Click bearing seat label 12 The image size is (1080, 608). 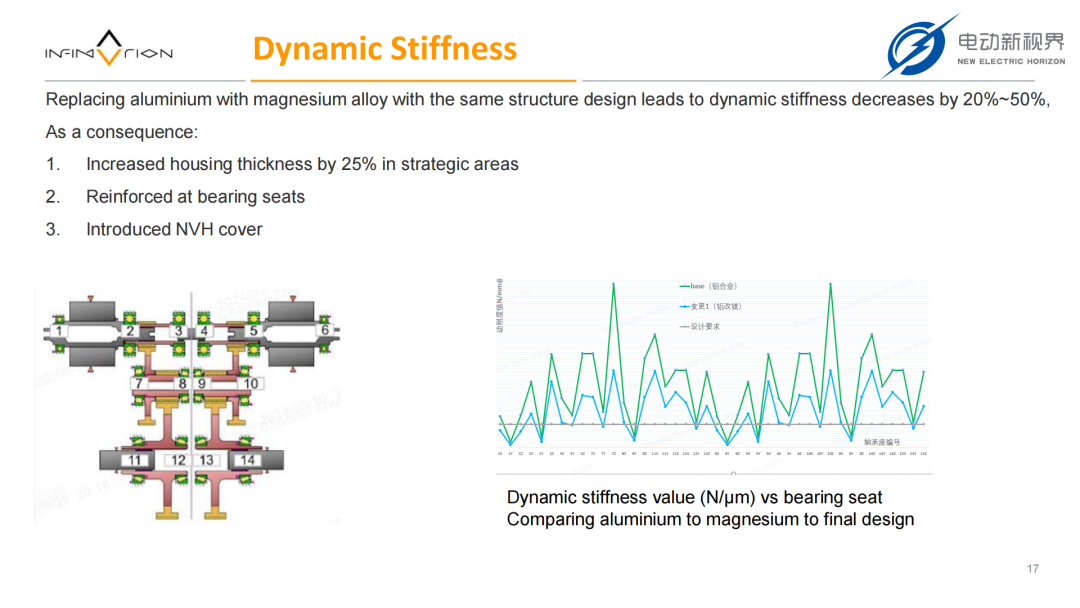coord(179,460)
